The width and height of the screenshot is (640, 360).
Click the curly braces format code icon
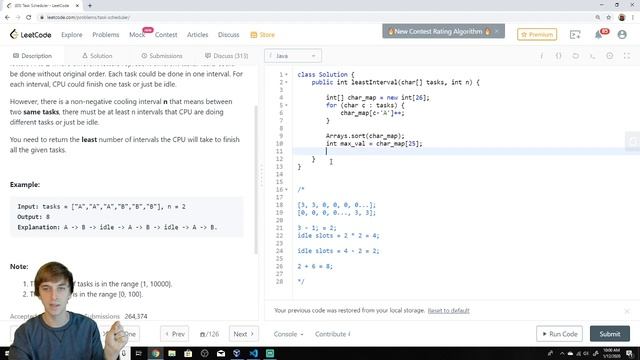pyautogui.click(x=558, y=56)
